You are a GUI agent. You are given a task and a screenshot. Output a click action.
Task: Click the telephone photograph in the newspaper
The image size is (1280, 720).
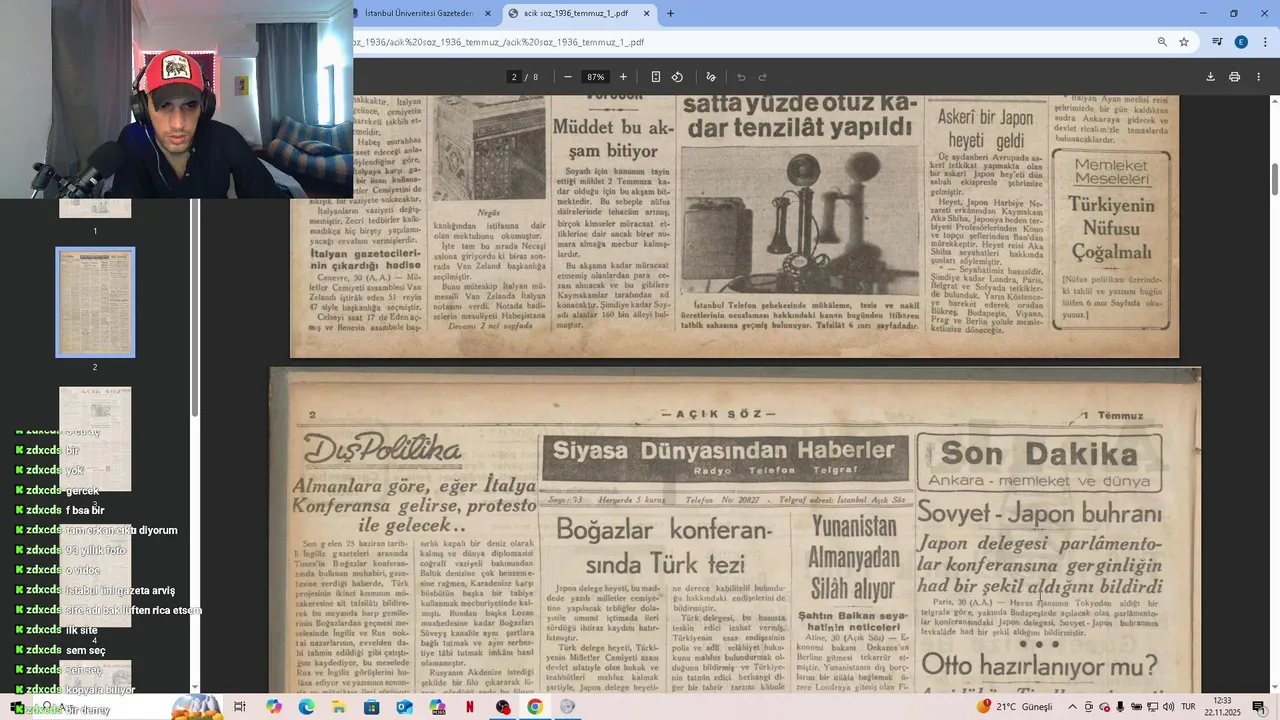coord(800,221)
